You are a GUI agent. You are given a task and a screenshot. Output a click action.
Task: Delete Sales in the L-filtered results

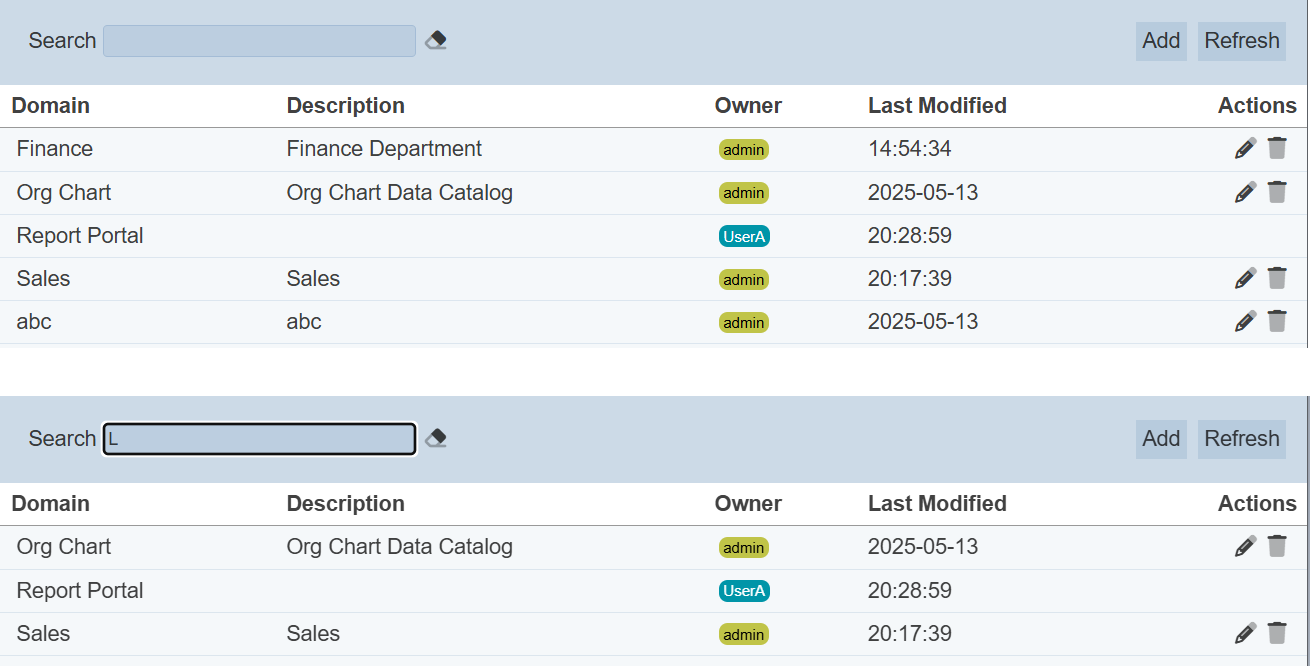click(x=1277, y=633)
